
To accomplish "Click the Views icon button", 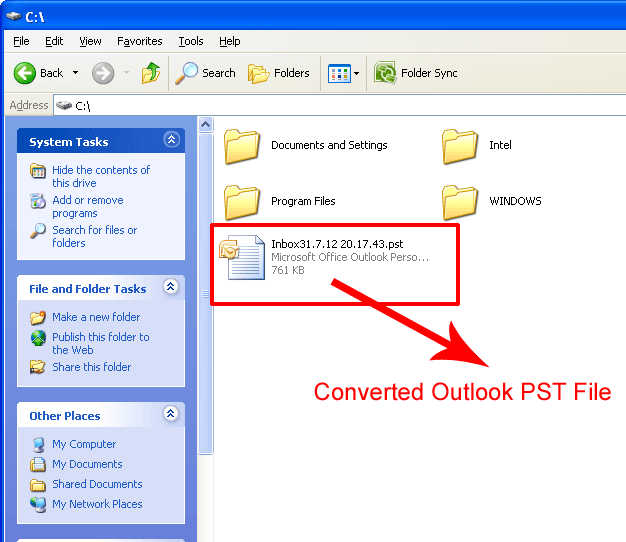I will pyautogui.click(x=339, y=73).
